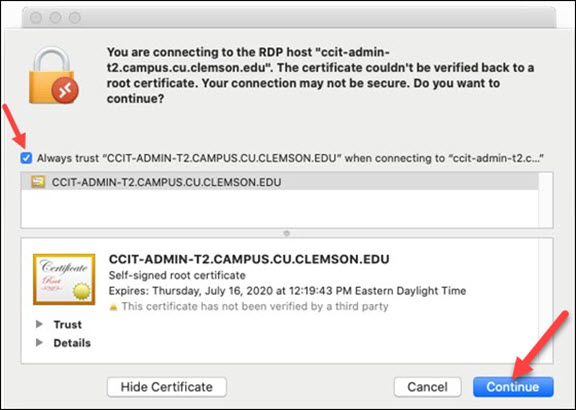The width and height of the screenshot is (576, 410).
Task: Click the Self-signed root certificate text
Action: pyautogui.click(x=177, y=276)
